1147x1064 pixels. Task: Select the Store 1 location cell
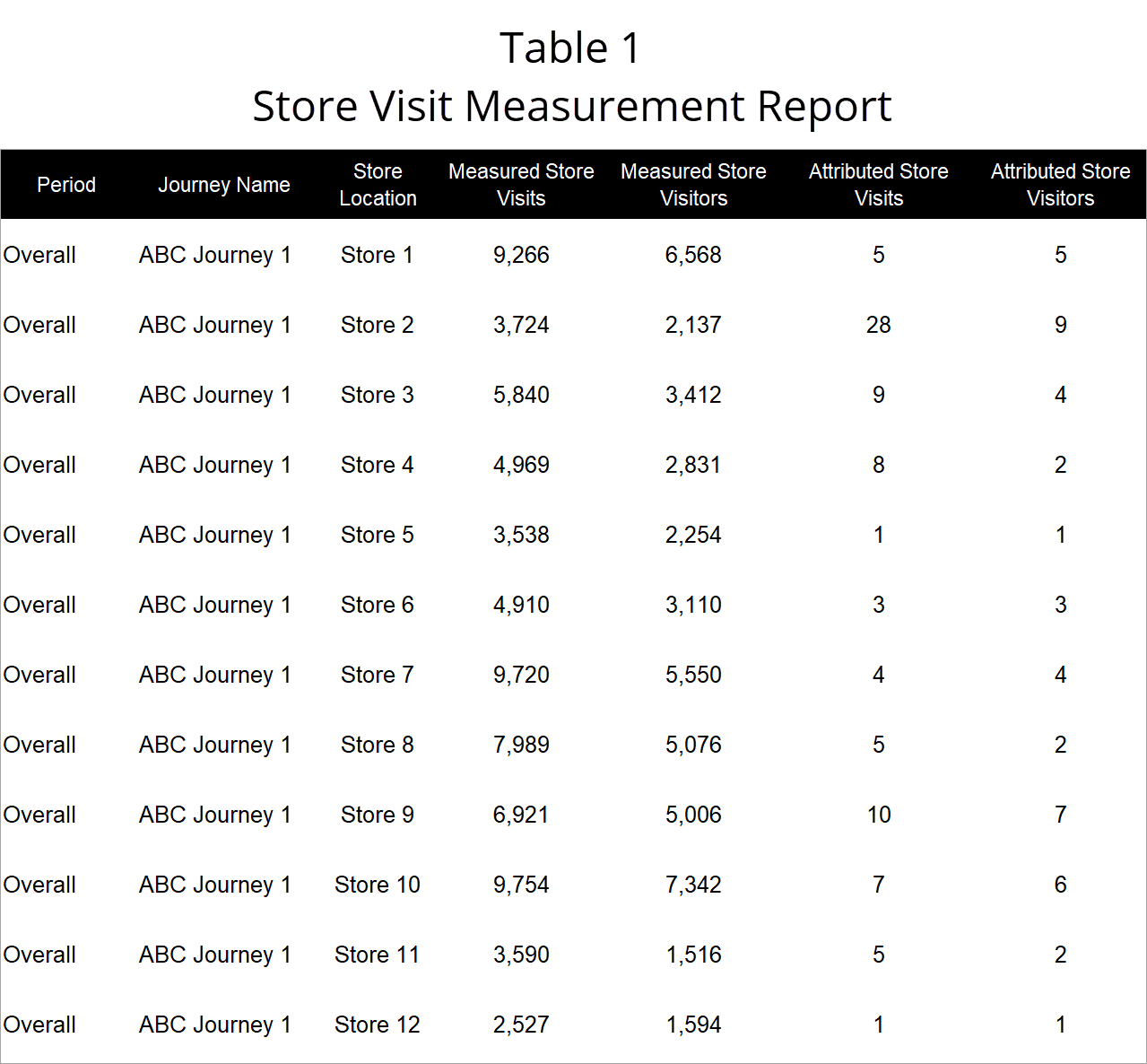(377, 255)
